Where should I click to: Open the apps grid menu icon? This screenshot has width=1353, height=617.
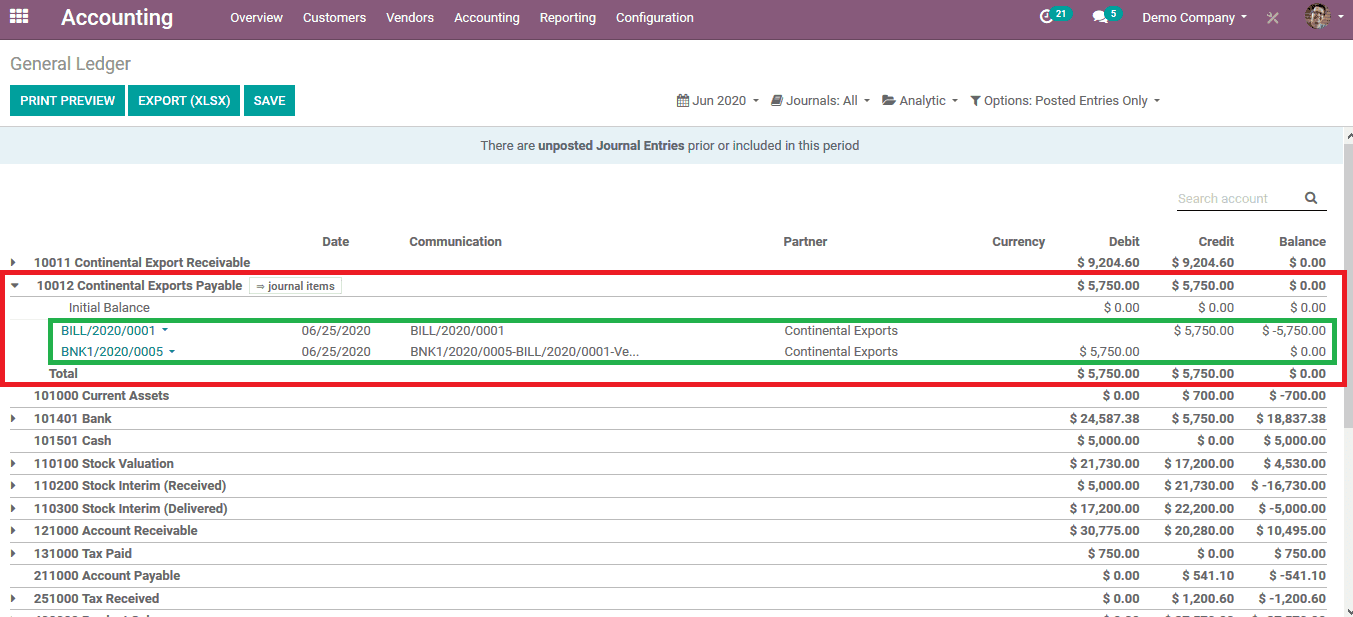(x=19, y=17)
